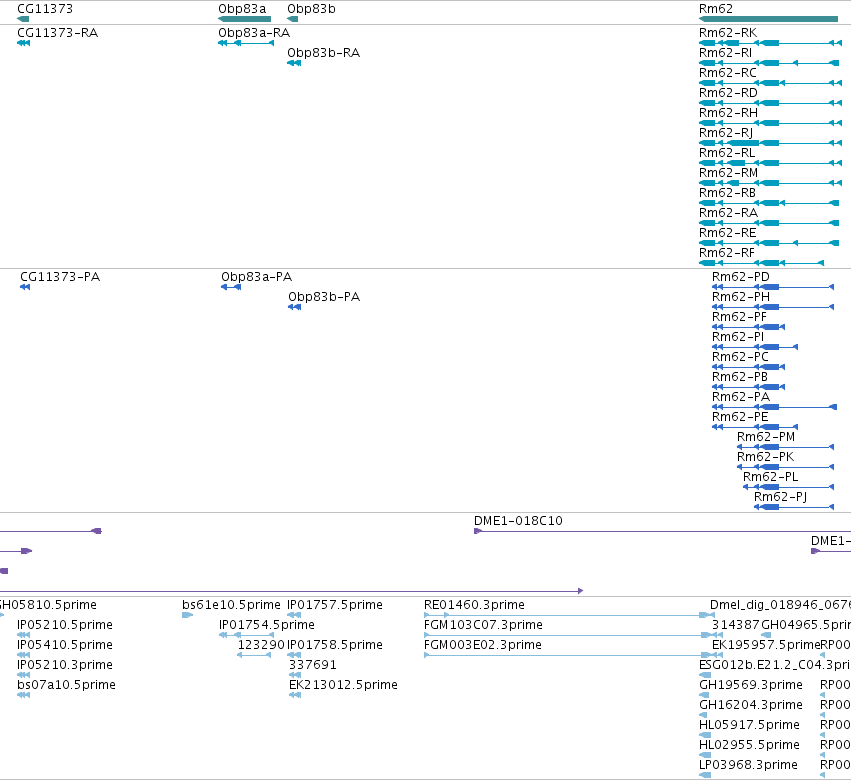
Task: Click the CG11373-RA transcript label
Action: point(58,33)
